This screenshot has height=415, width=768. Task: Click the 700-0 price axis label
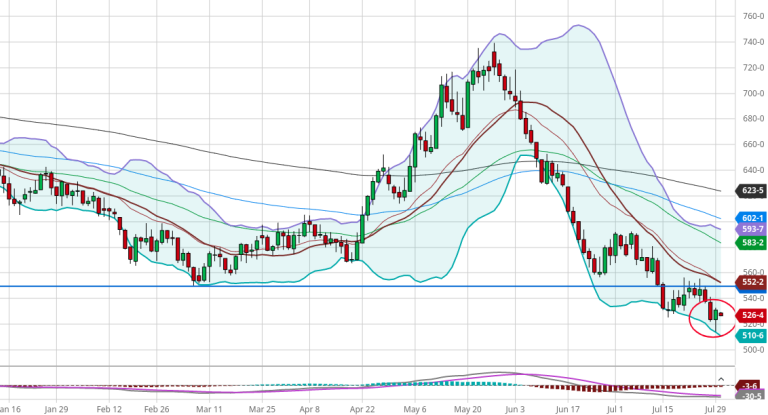coord(751,93)
